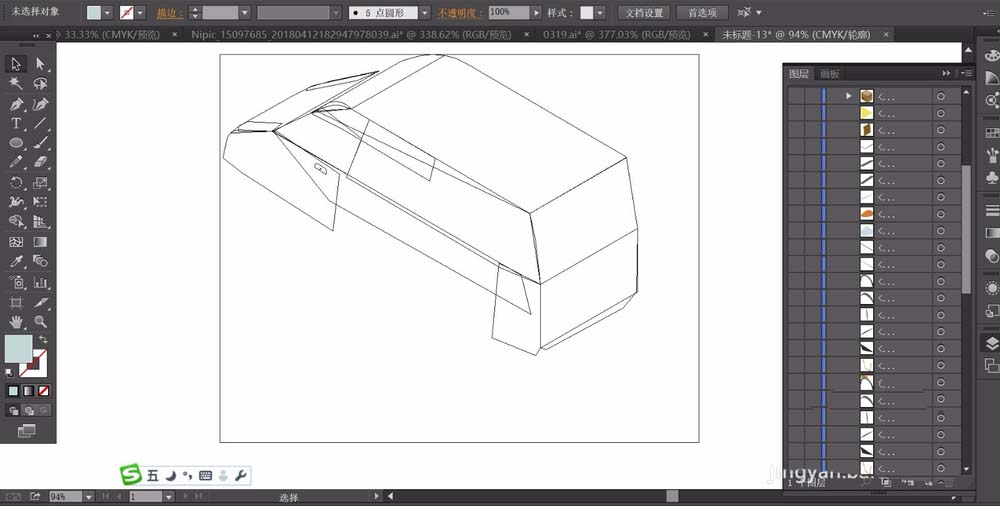Image resolution: width=1000 pixels, height=506 pixels.
Task: Click the 文档设置 button
Action: pos(644,13)
